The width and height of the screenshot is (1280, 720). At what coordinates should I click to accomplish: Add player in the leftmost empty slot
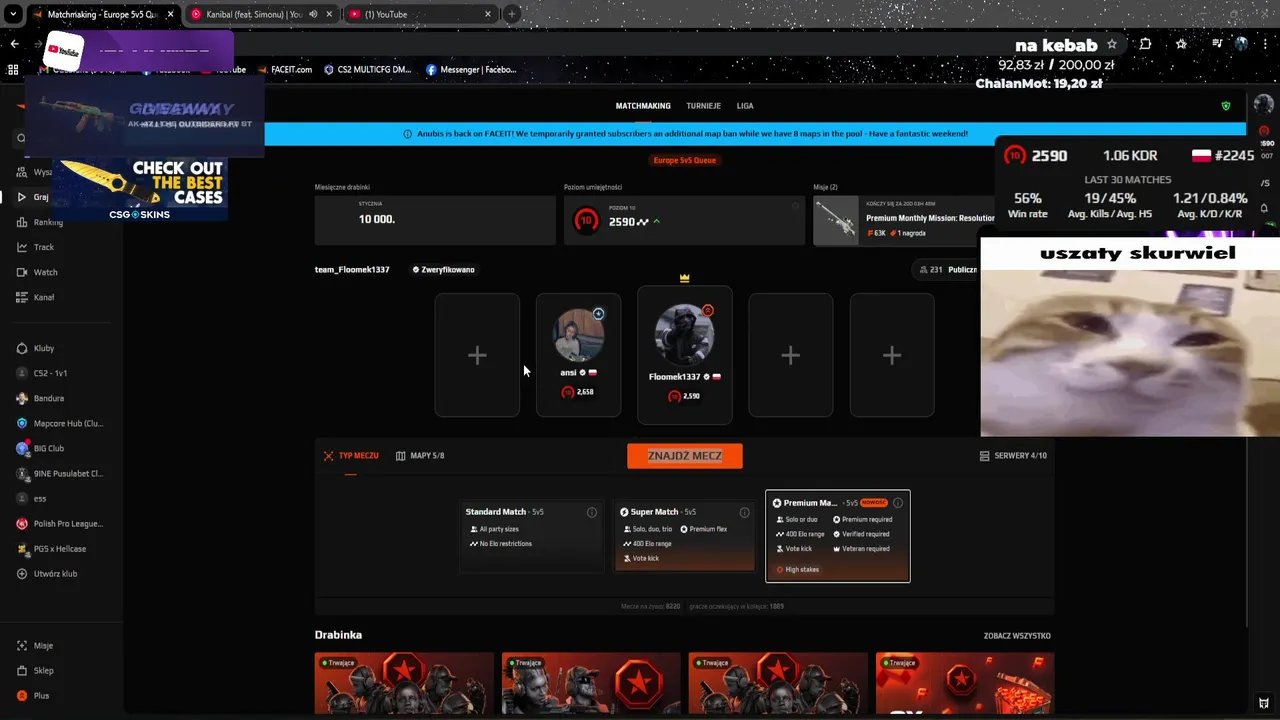[x=477, y=355]
